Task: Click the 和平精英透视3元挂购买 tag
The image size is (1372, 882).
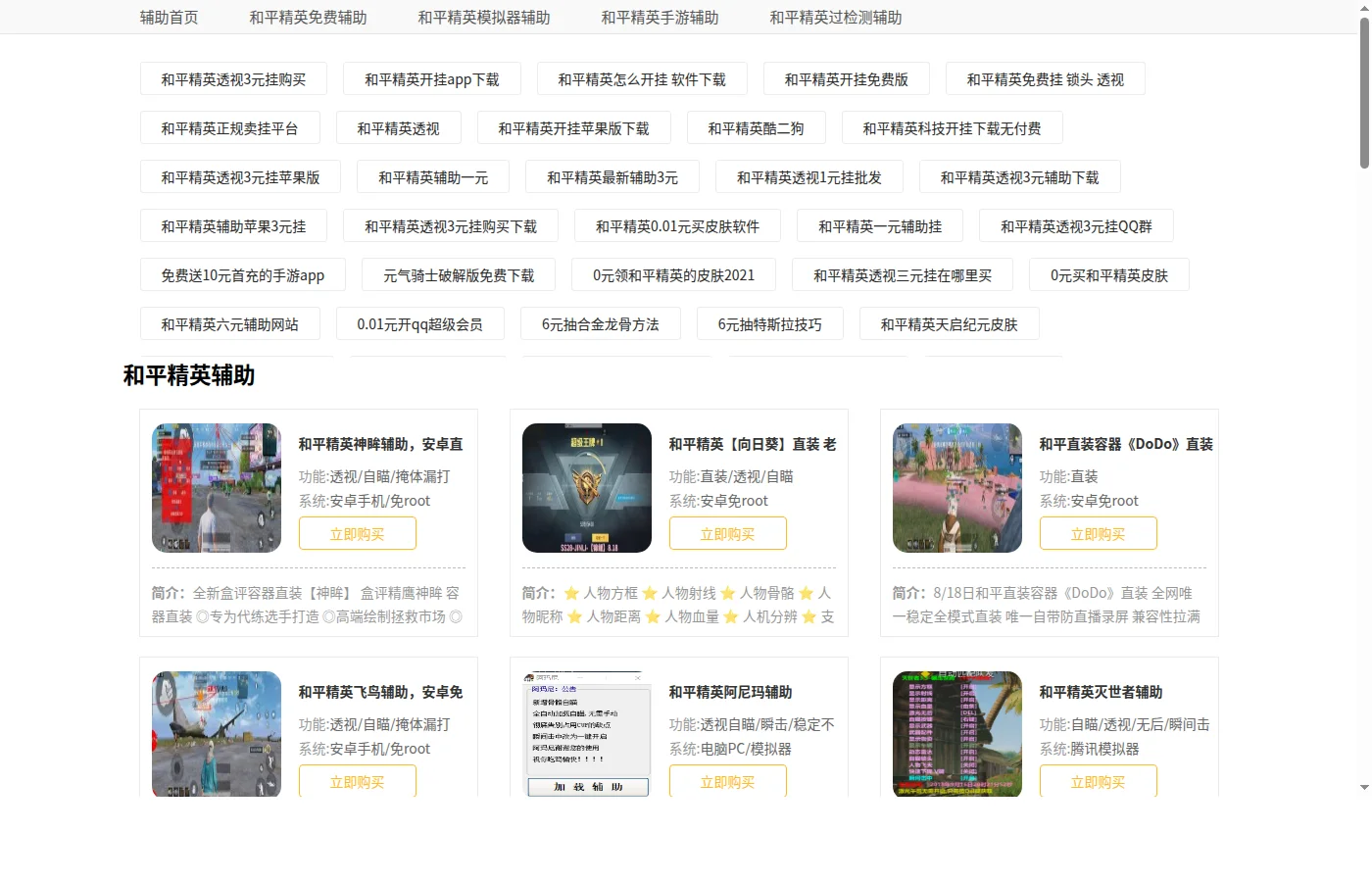Action: pyautogui.click(x=233, y=79)
